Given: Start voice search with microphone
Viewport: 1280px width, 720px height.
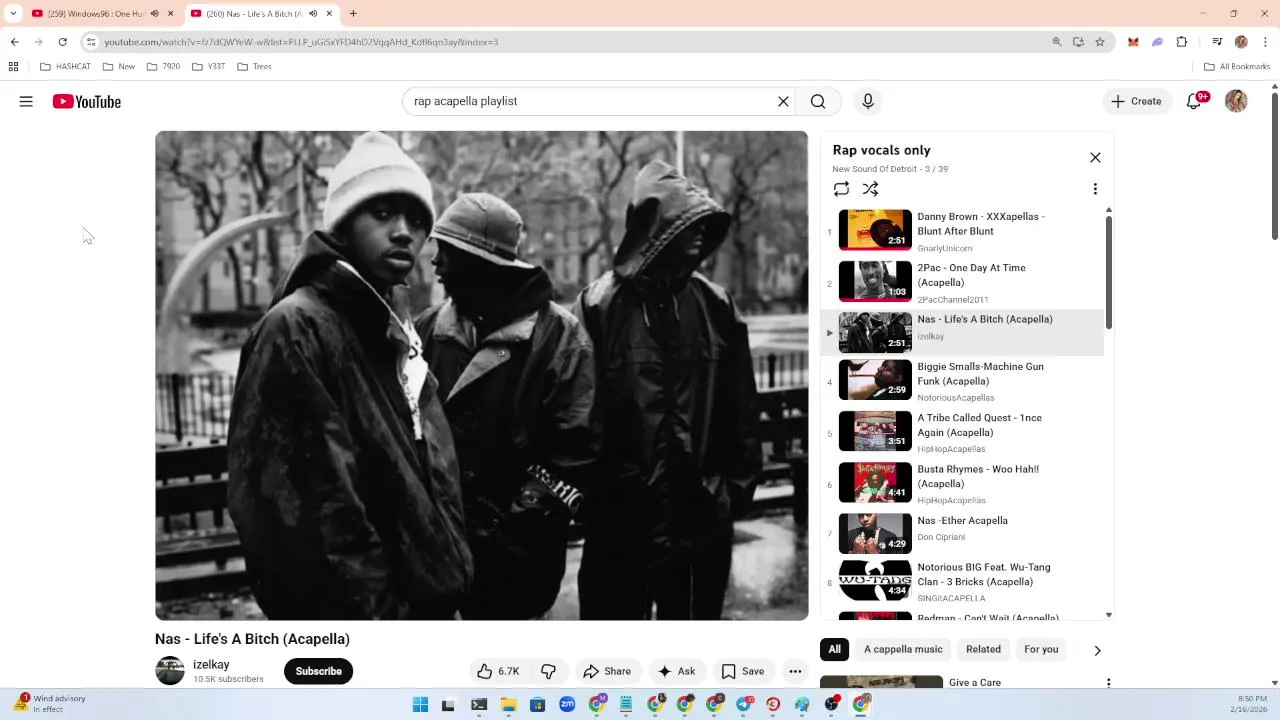Looking at the screenshot, I should (x=868, y=101).
